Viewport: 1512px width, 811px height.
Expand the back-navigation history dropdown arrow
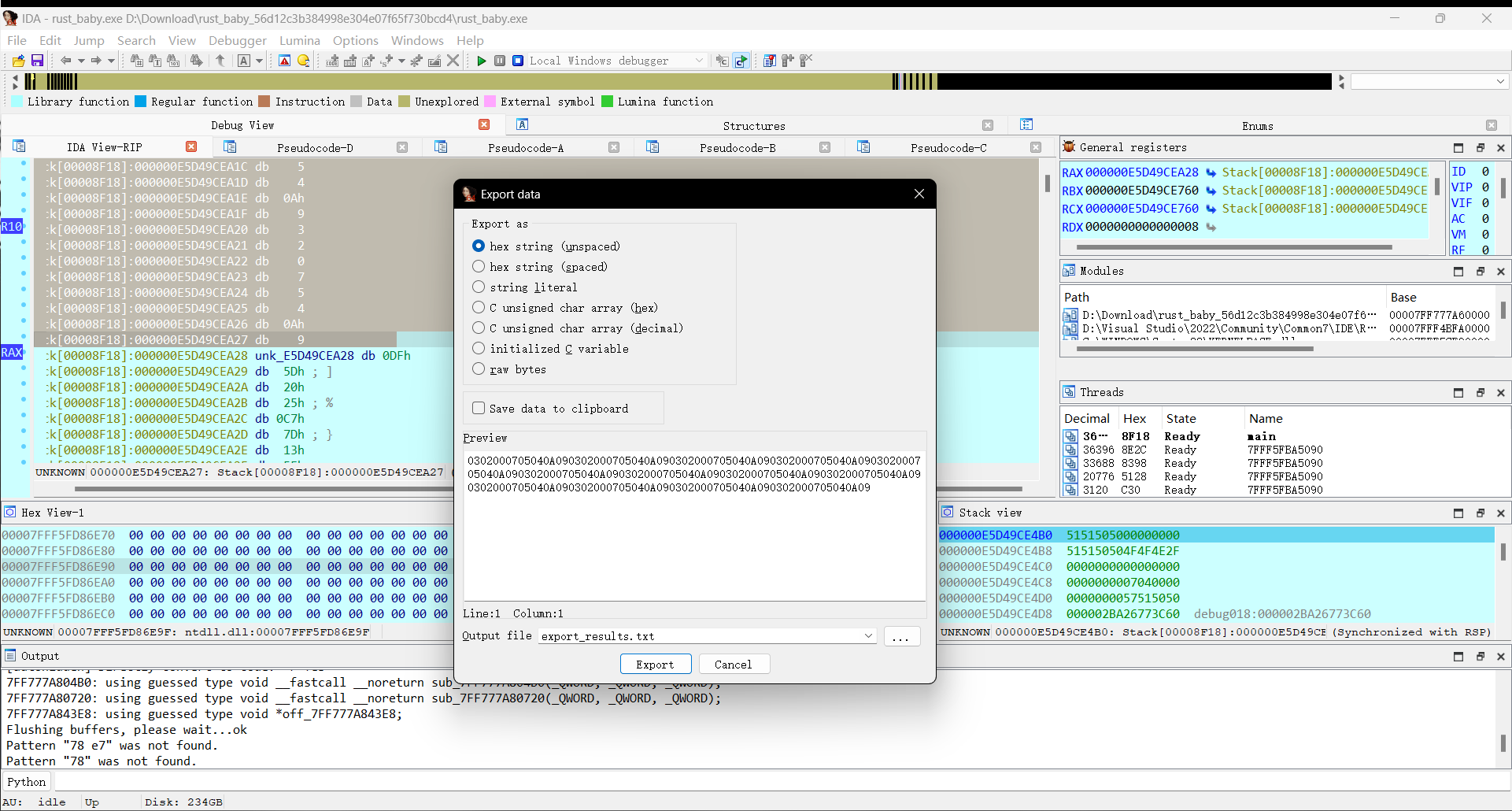(x=81, y=61)
